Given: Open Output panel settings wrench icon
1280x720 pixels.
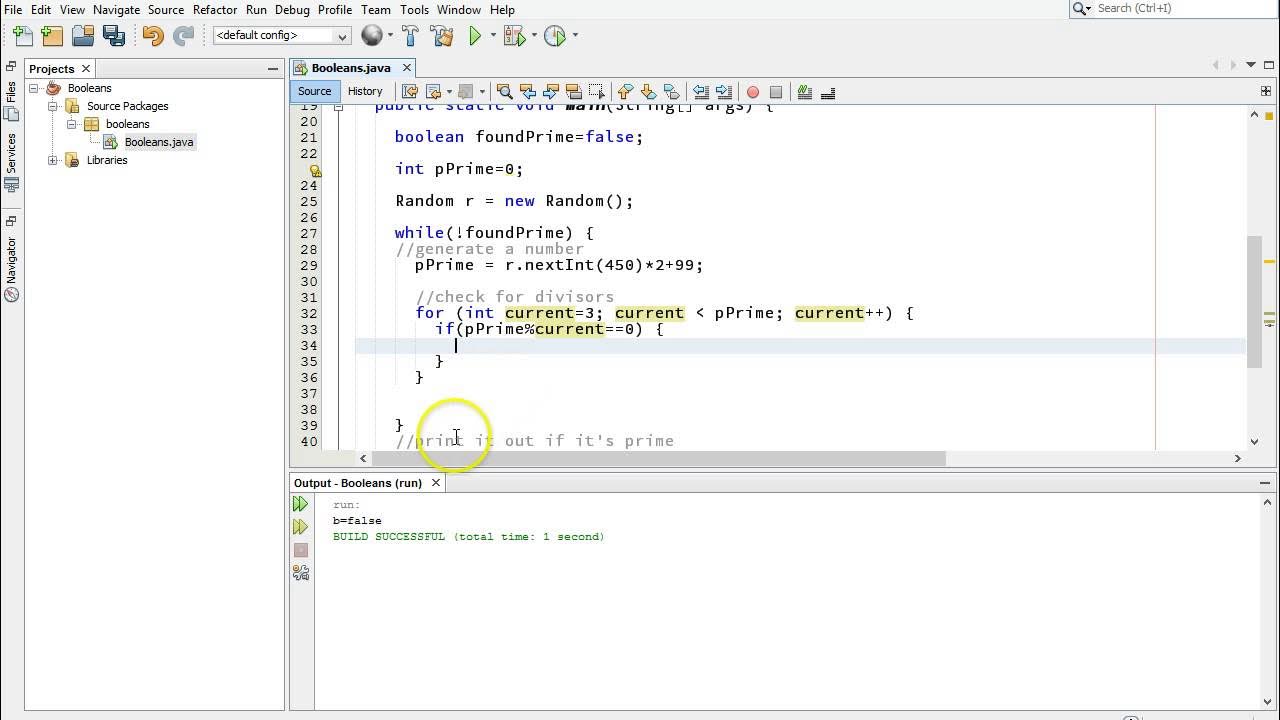Looking at the screenshot, I should [x=300, y=573].
